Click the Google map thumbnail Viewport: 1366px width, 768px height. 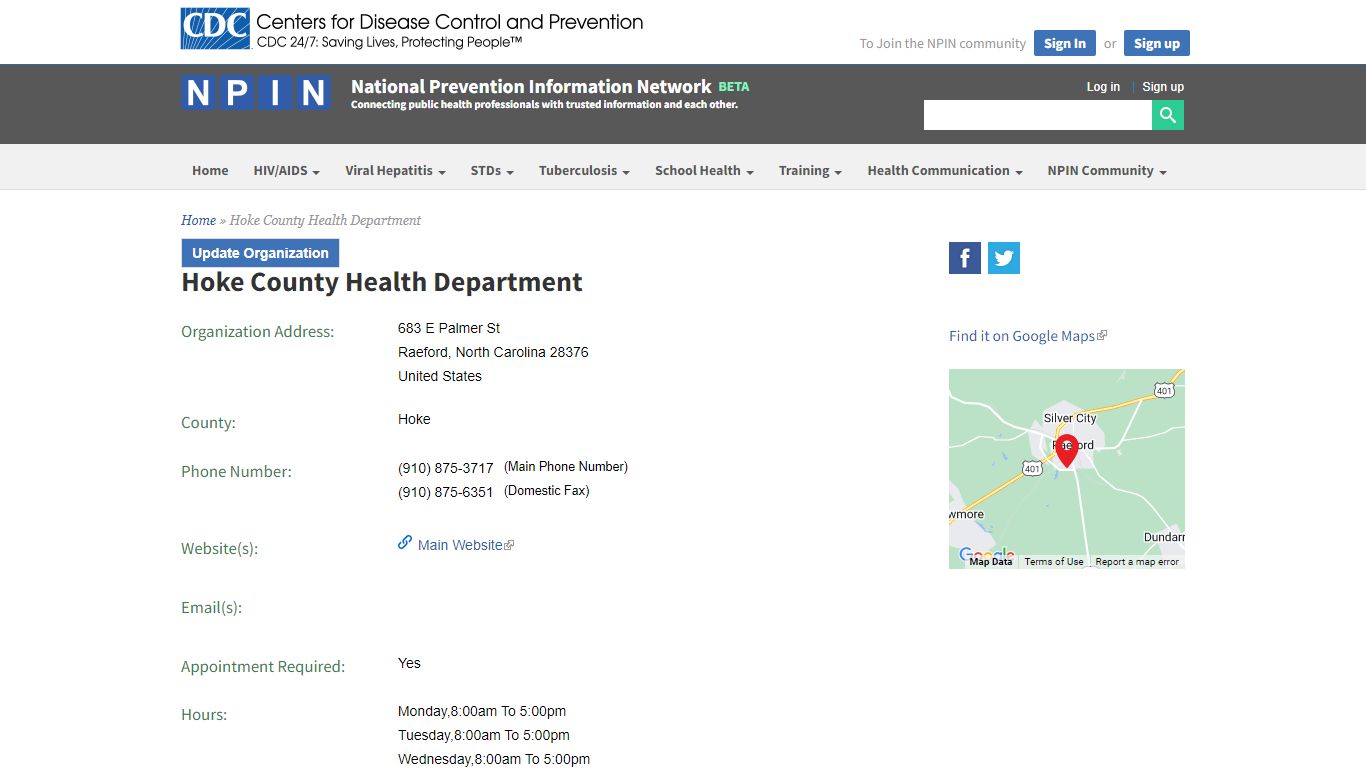tap(1067, 469)
